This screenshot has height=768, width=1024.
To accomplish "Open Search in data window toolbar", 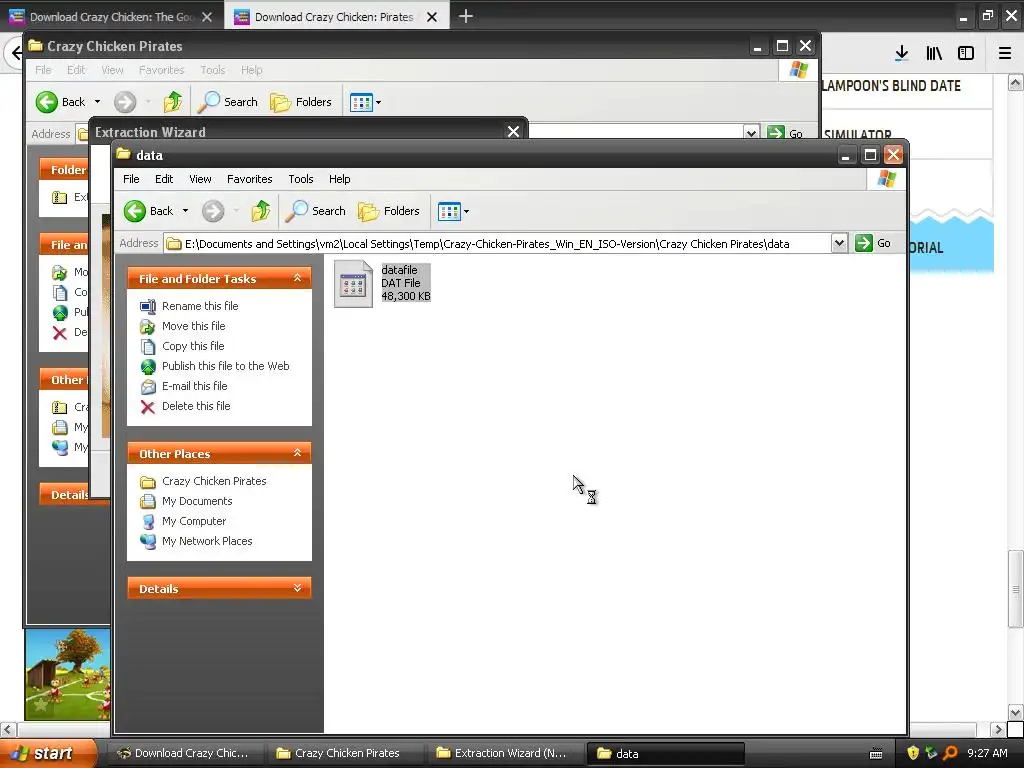I will [x=316, y=211].
